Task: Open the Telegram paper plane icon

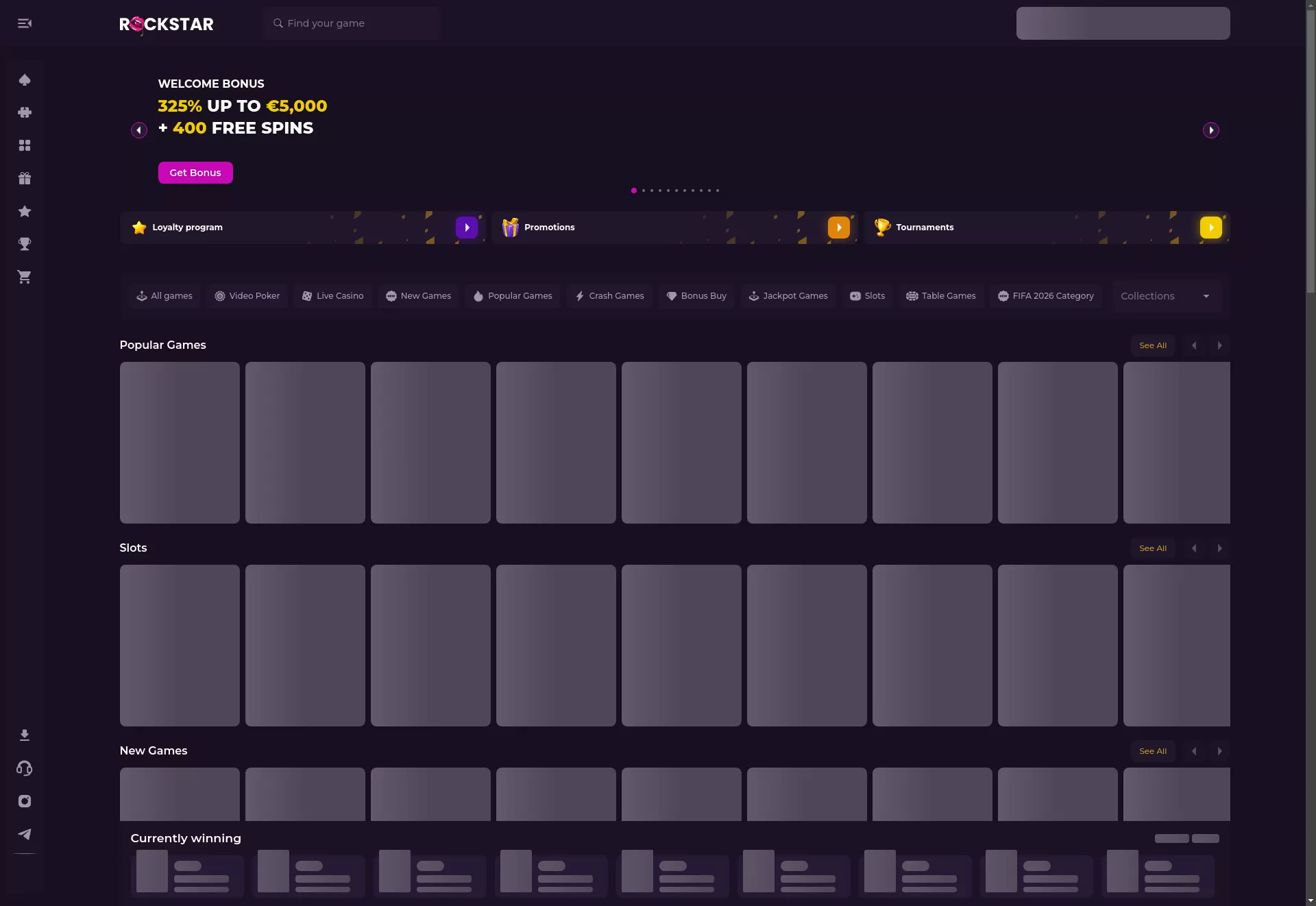Action: click(25, 834)
